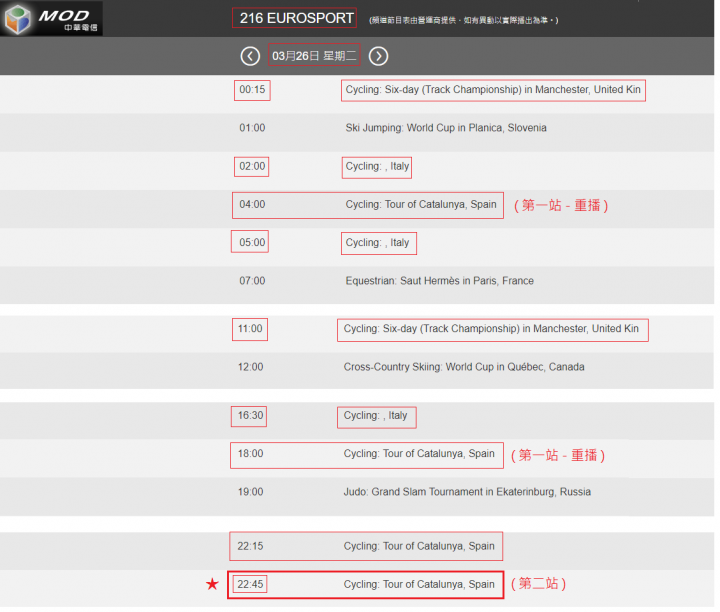Open 11:00 Cycling Six-day Manchester program
Screen dimensions: 720x612
click(491, 329)
